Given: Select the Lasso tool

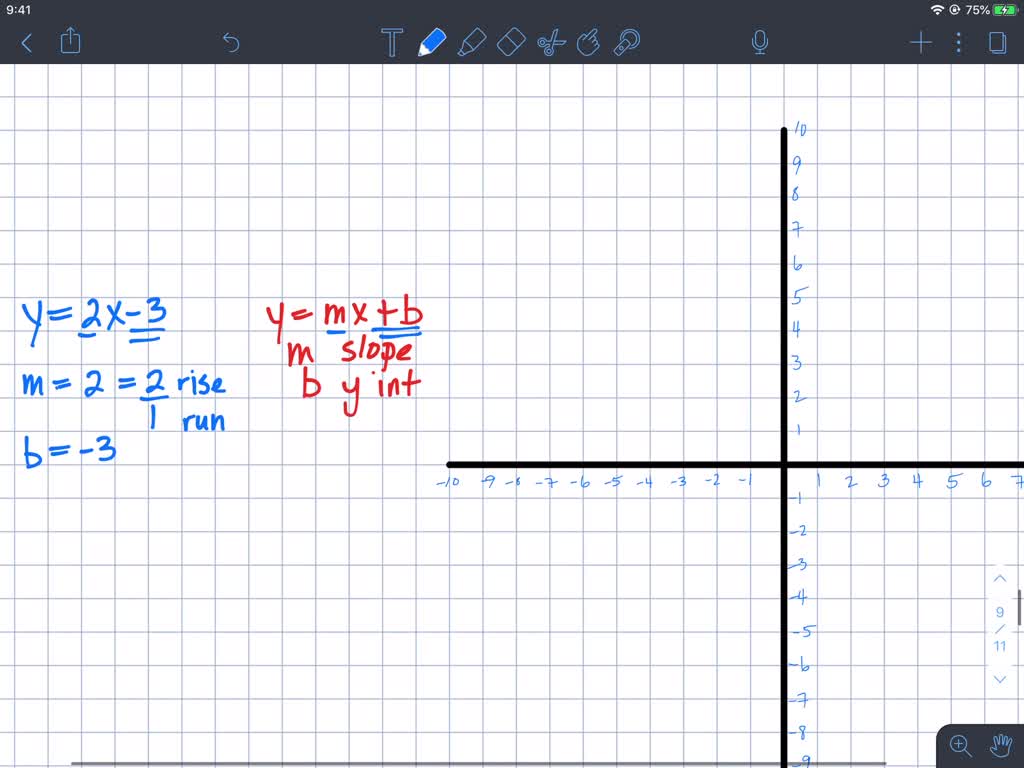Looking at the screenshot, I should [x=627, y=42].
